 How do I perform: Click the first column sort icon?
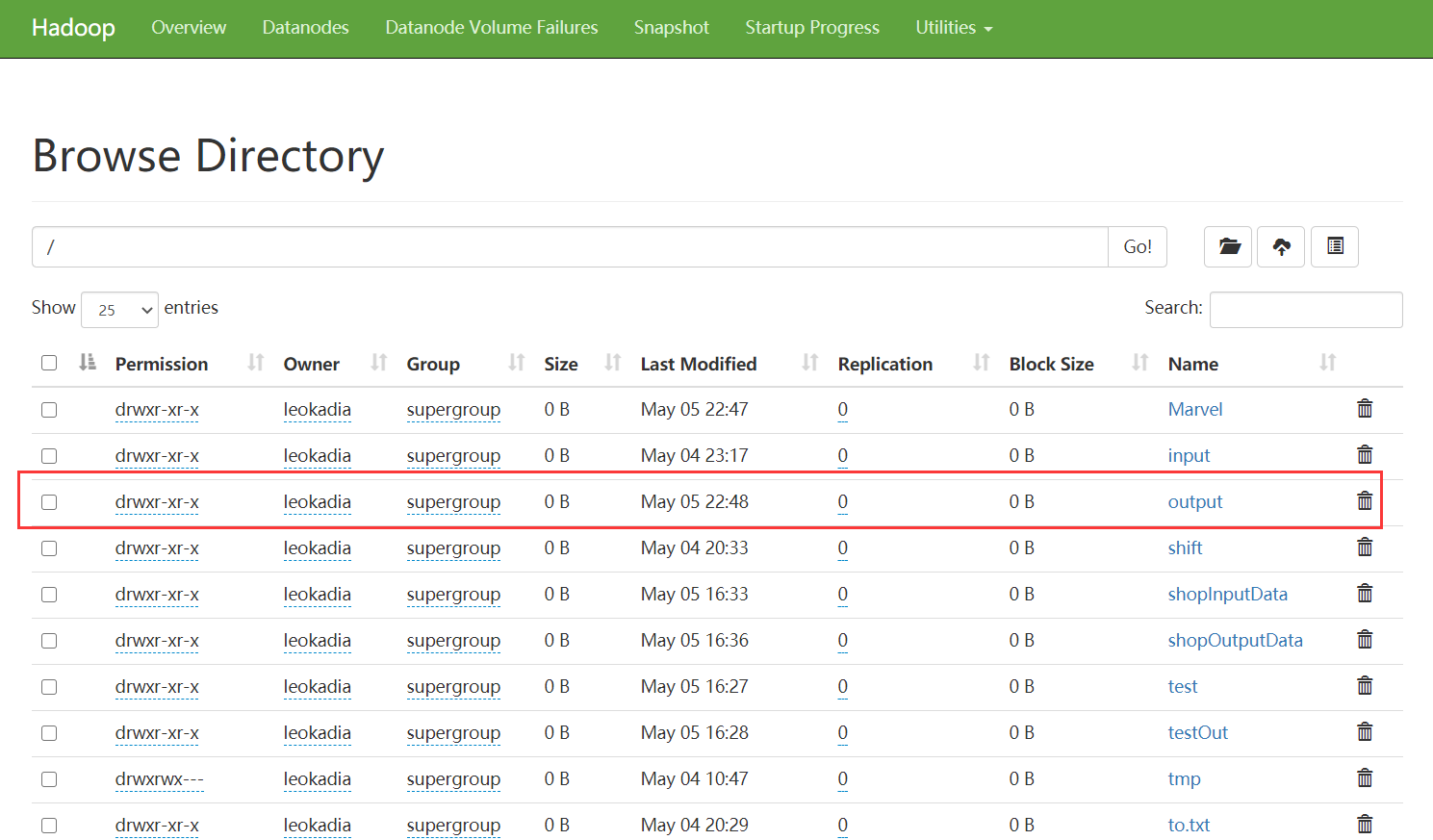[x=88, y=363]
